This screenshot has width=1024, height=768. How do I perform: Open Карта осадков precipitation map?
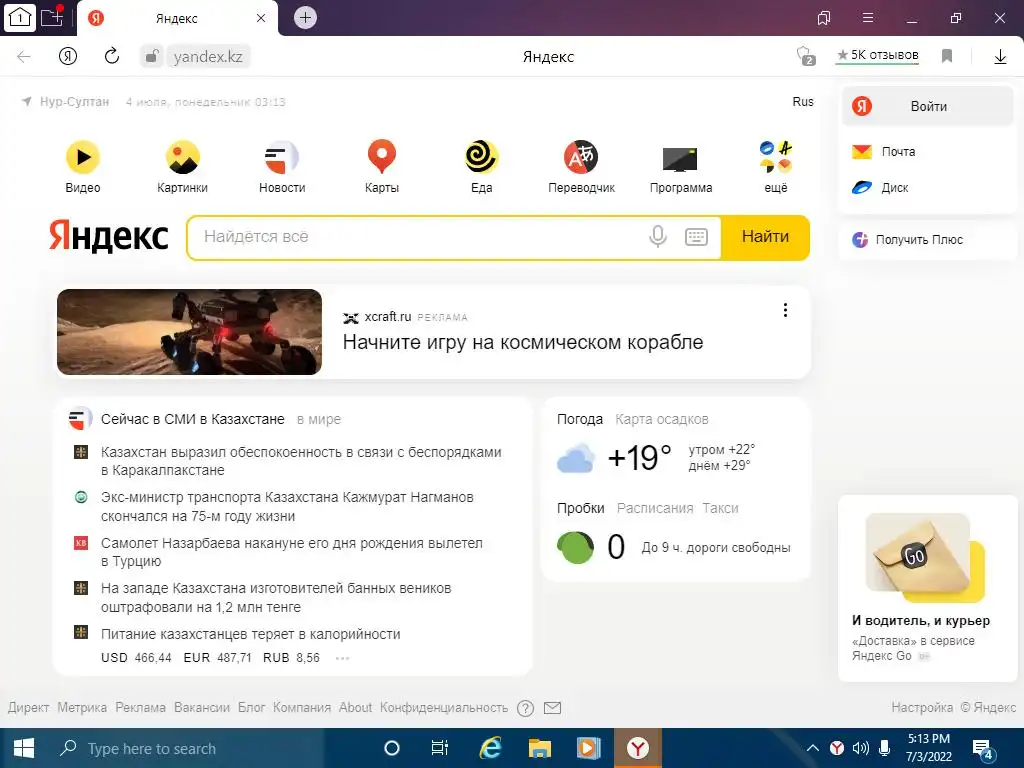[662, 419]
